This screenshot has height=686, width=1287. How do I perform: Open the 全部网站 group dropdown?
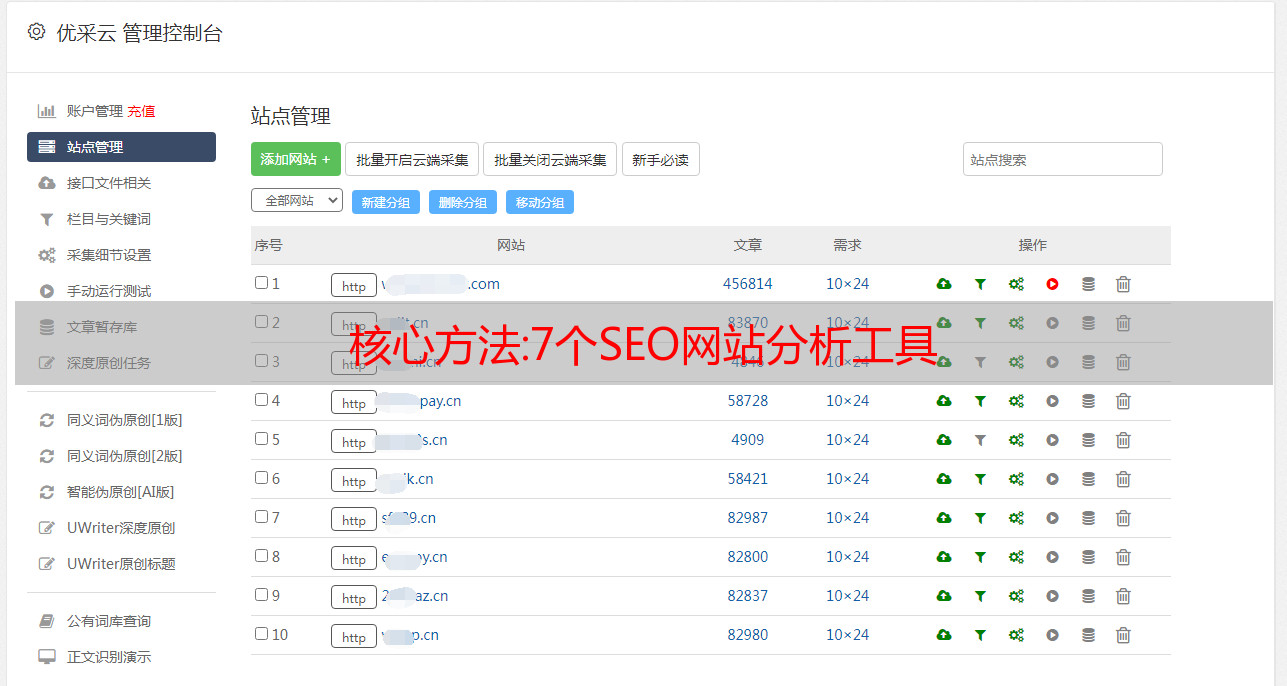point(297,201)
